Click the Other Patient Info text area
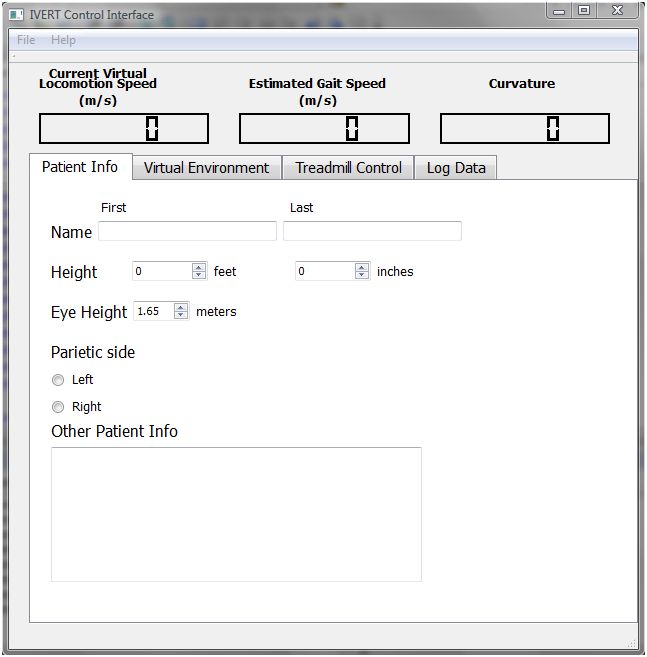The width and height of the screenshot is (647, 657). [236, 514]
